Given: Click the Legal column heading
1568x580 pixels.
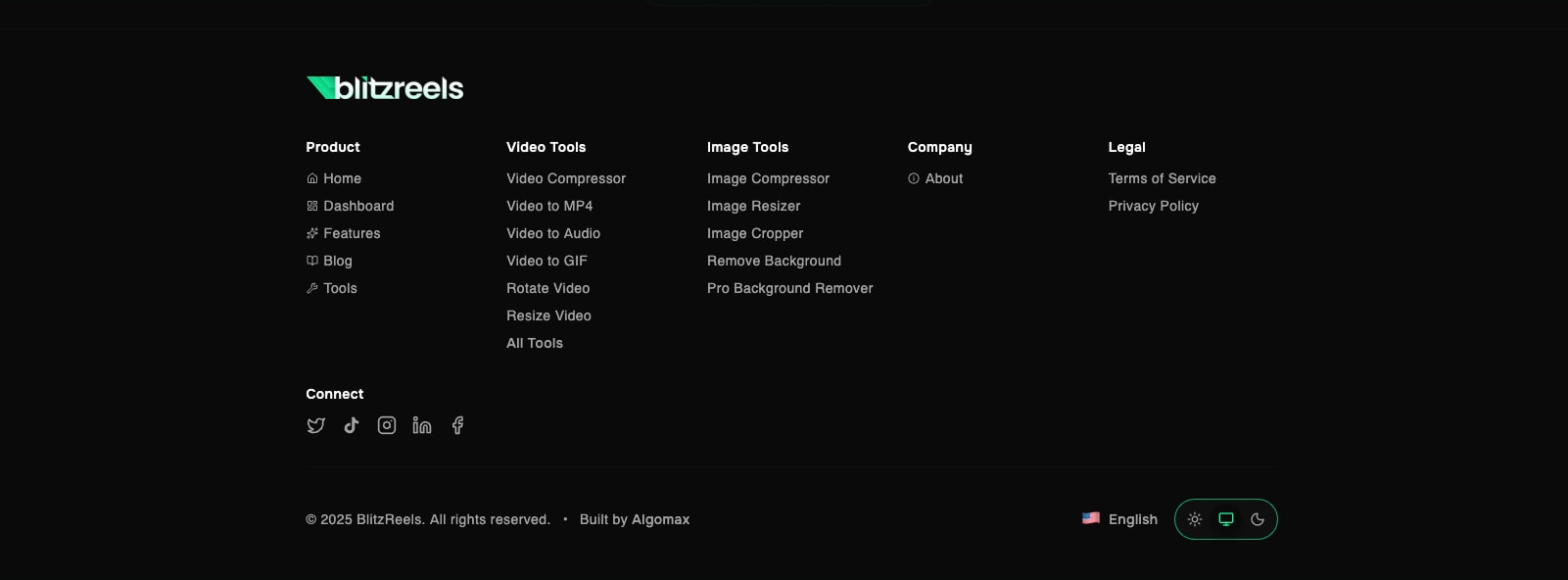Looking at the screenshot, I should point(1126,147).
